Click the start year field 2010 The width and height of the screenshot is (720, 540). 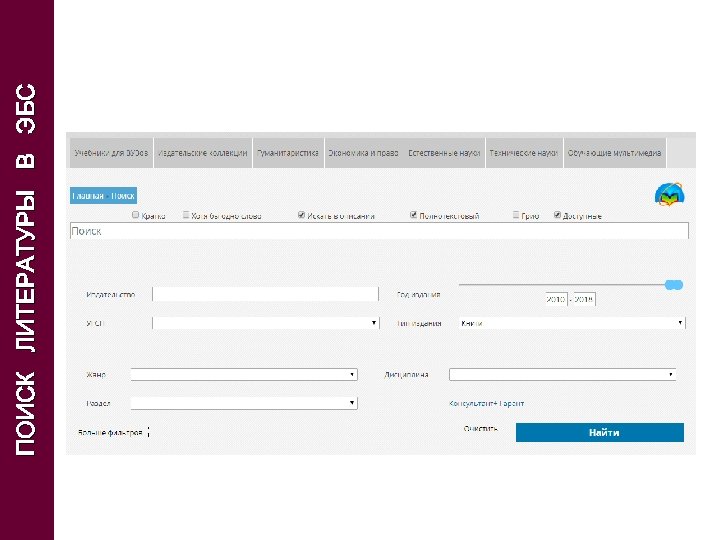[556, 299]
